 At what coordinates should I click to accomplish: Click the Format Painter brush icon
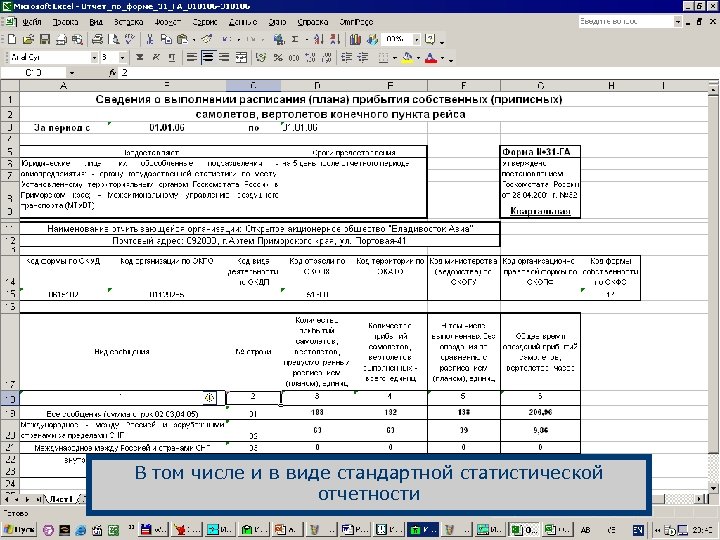206,39
